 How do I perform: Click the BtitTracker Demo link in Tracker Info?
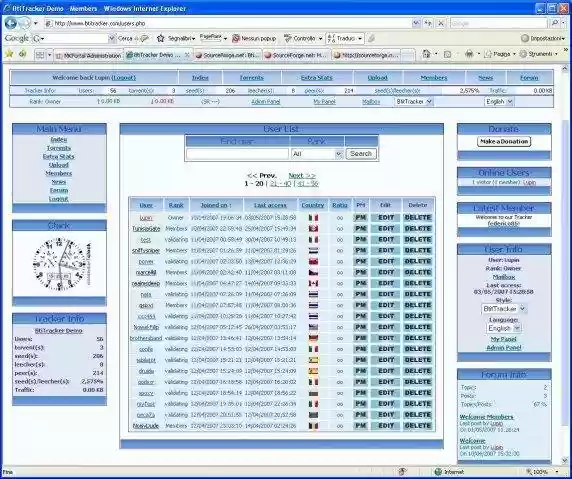[59, 331]
